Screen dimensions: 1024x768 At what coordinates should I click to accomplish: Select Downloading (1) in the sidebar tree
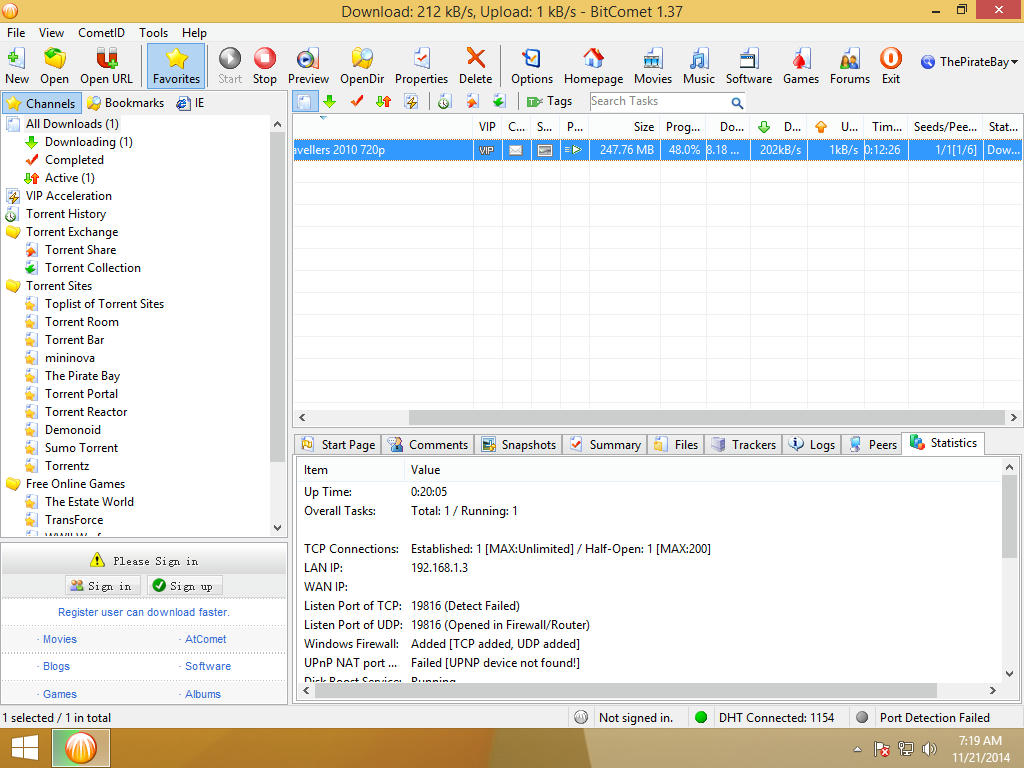point(88,142)
